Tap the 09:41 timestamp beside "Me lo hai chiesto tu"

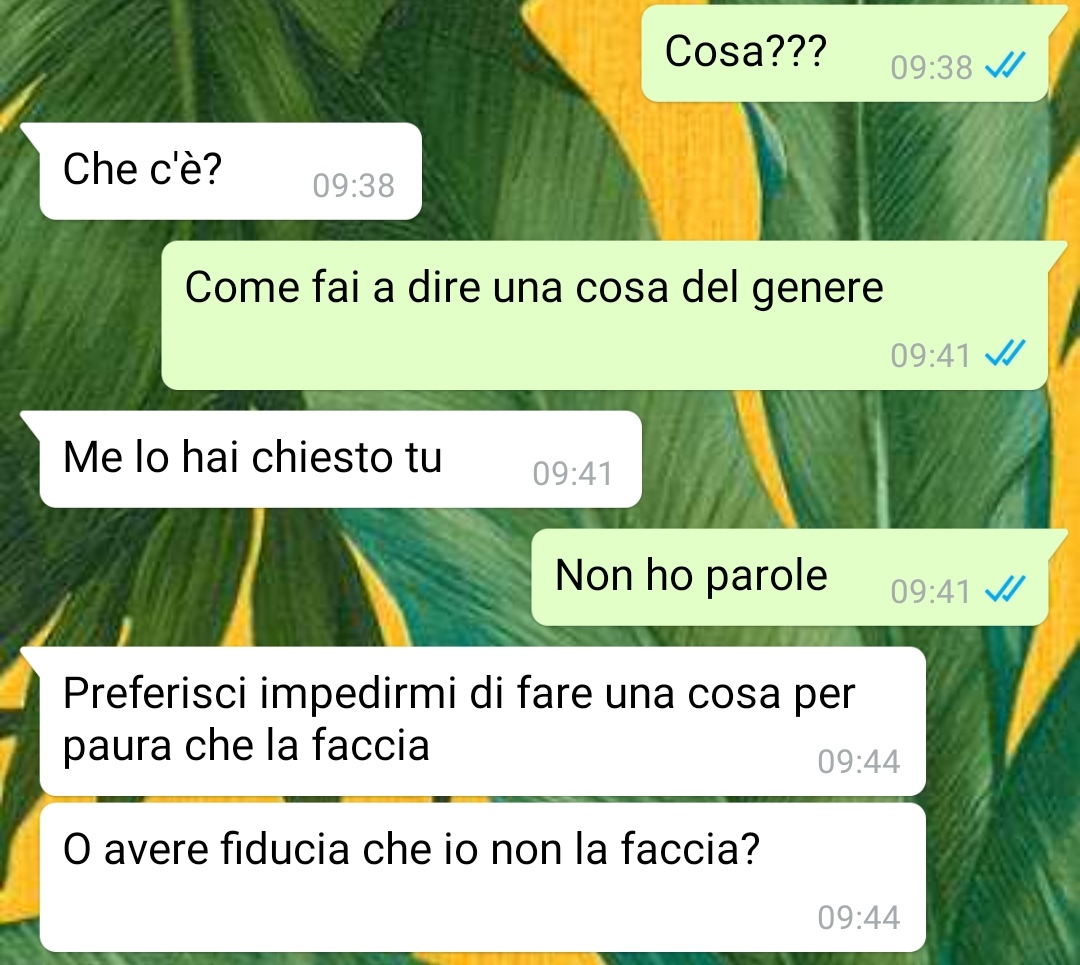572,473
